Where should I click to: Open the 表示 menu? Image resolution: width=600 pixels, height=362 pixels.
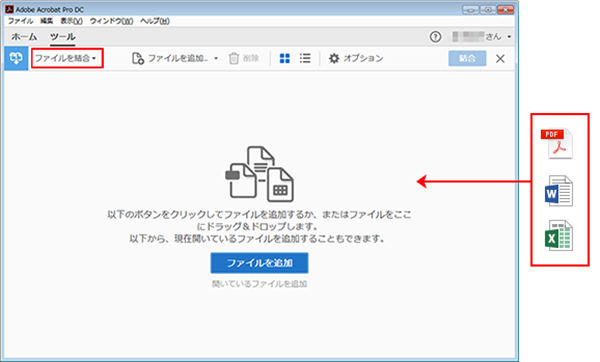pyautogui.click(x=71, y=21)
